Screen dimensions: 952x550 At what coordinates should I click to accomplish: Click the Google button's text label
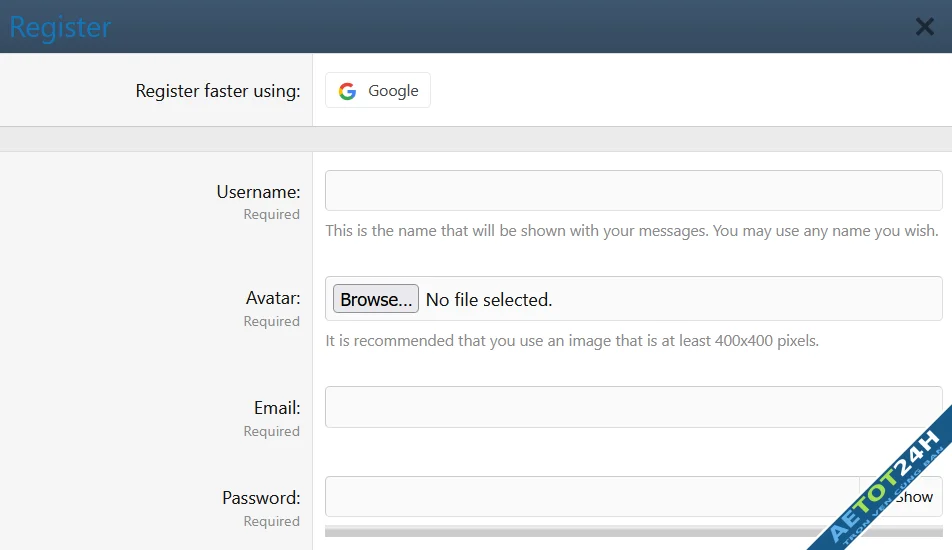[x=393, y=91]
